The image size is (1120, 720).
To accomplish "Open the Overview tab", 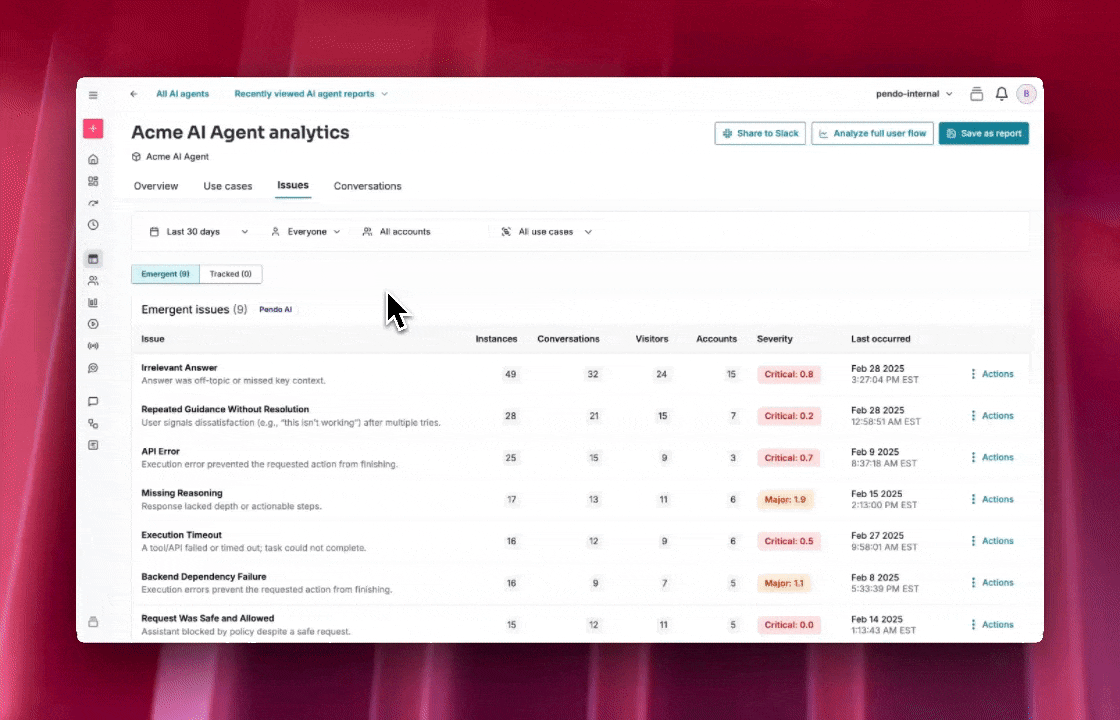I will pos(156,186).
